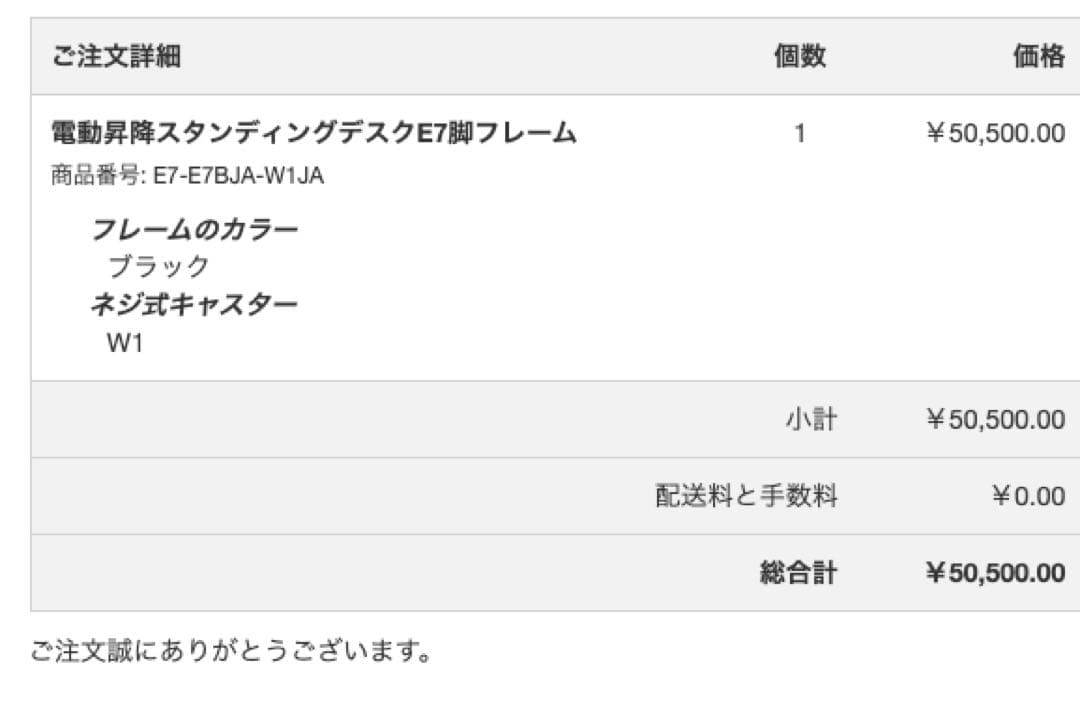Select the W1 caster value

[x=125, y=343]
